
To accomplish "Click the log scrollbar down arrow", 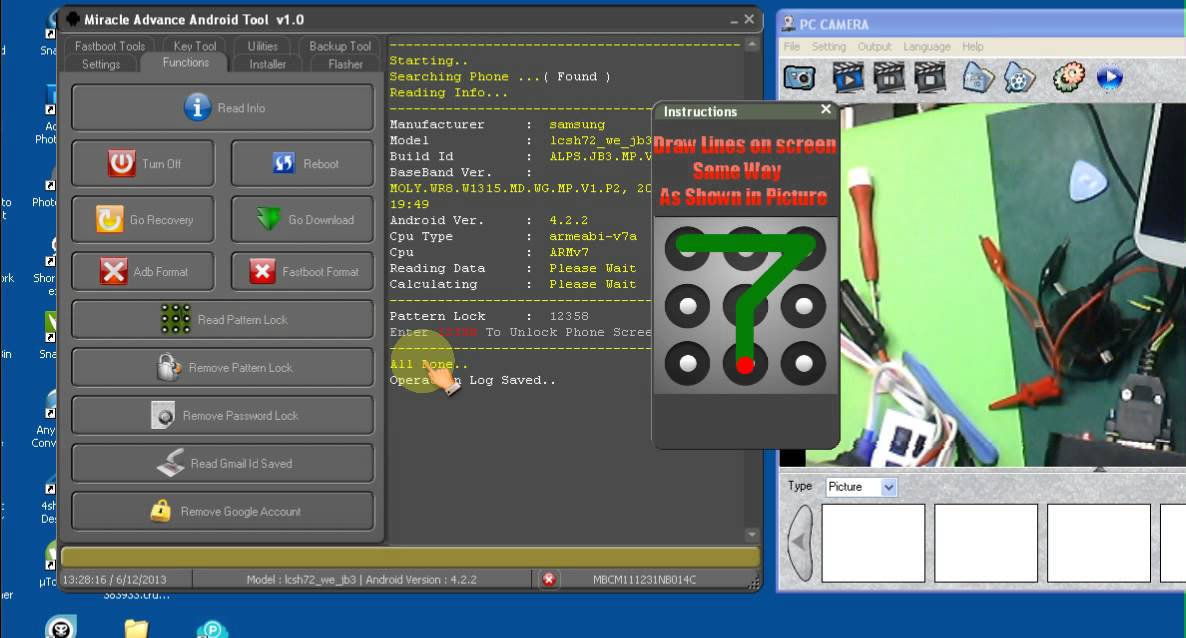I will tap(752, 535).
